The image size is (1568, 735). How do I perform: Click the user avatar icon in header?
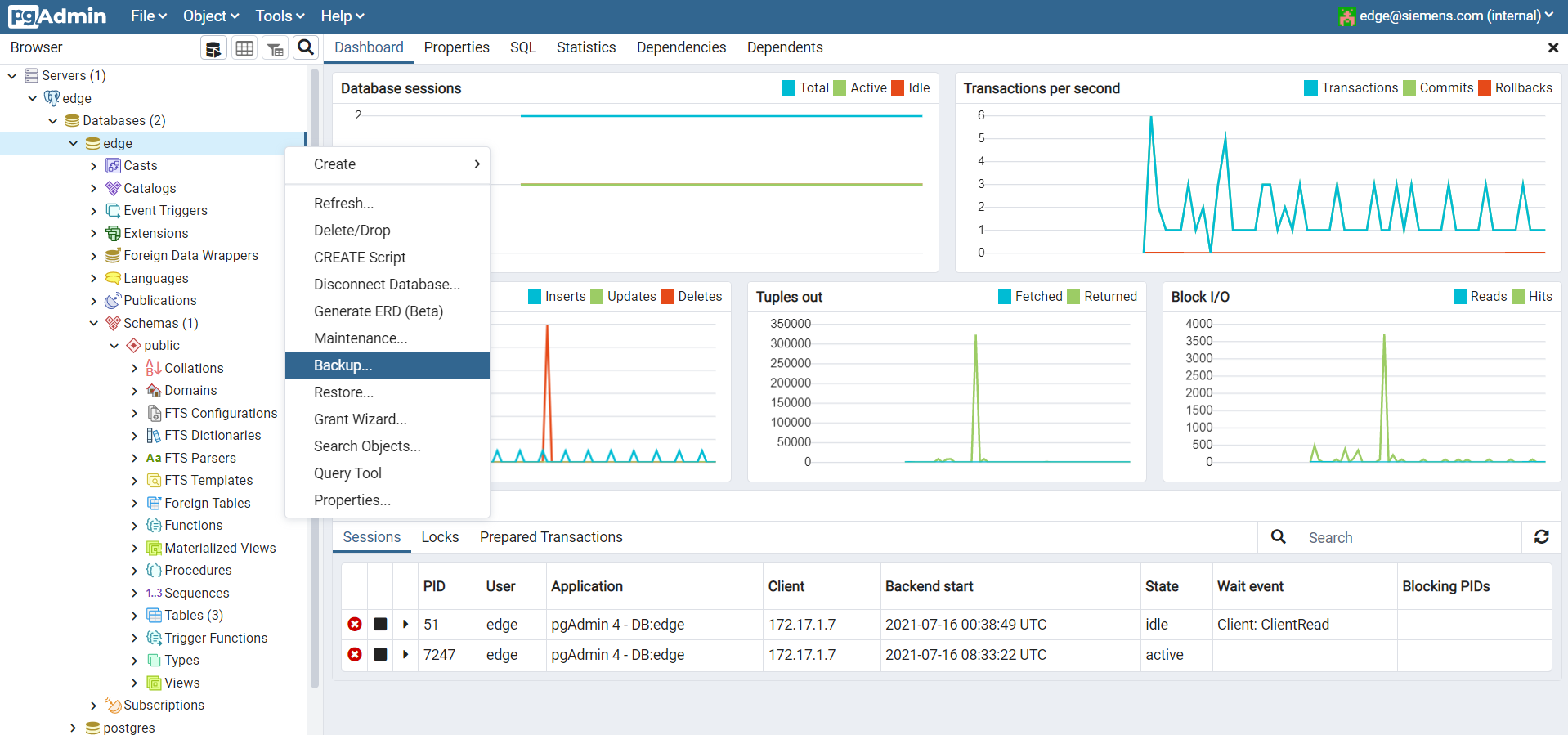[1347, 16]
